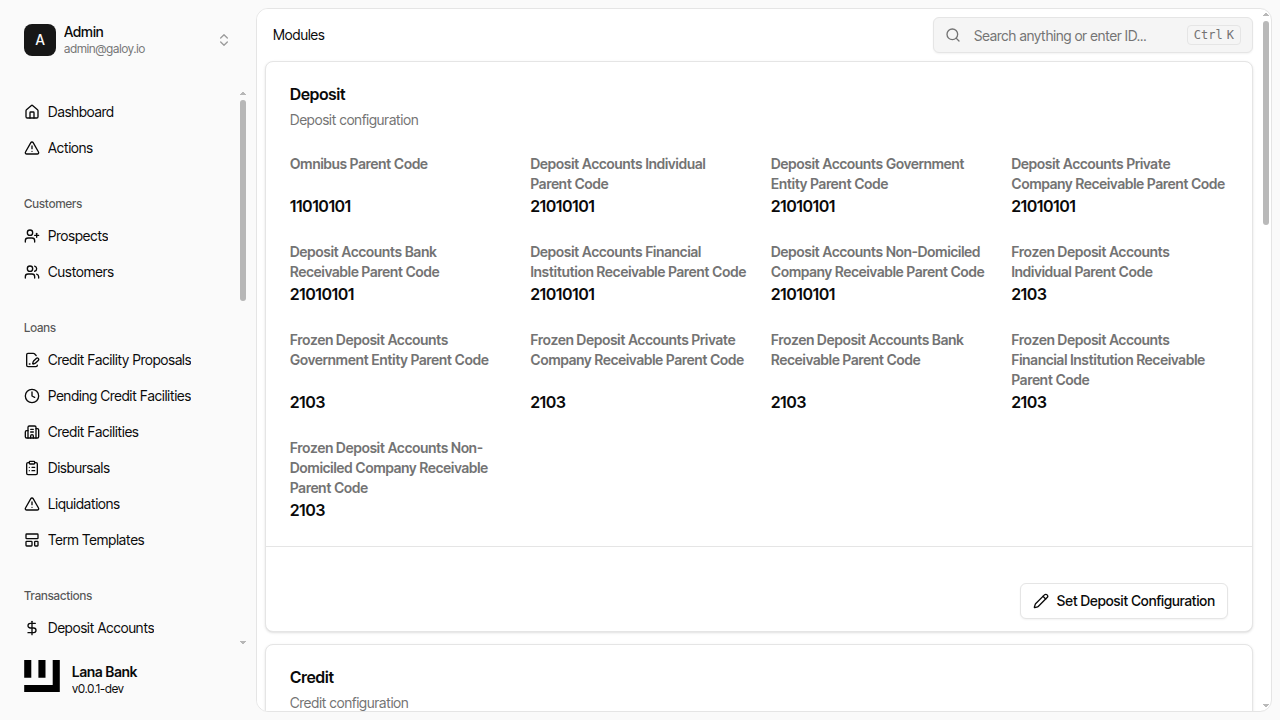The image size is (1280, 720).
Task: Click the Omnibus Parent Code value 11010101
Action: [320, 205]
